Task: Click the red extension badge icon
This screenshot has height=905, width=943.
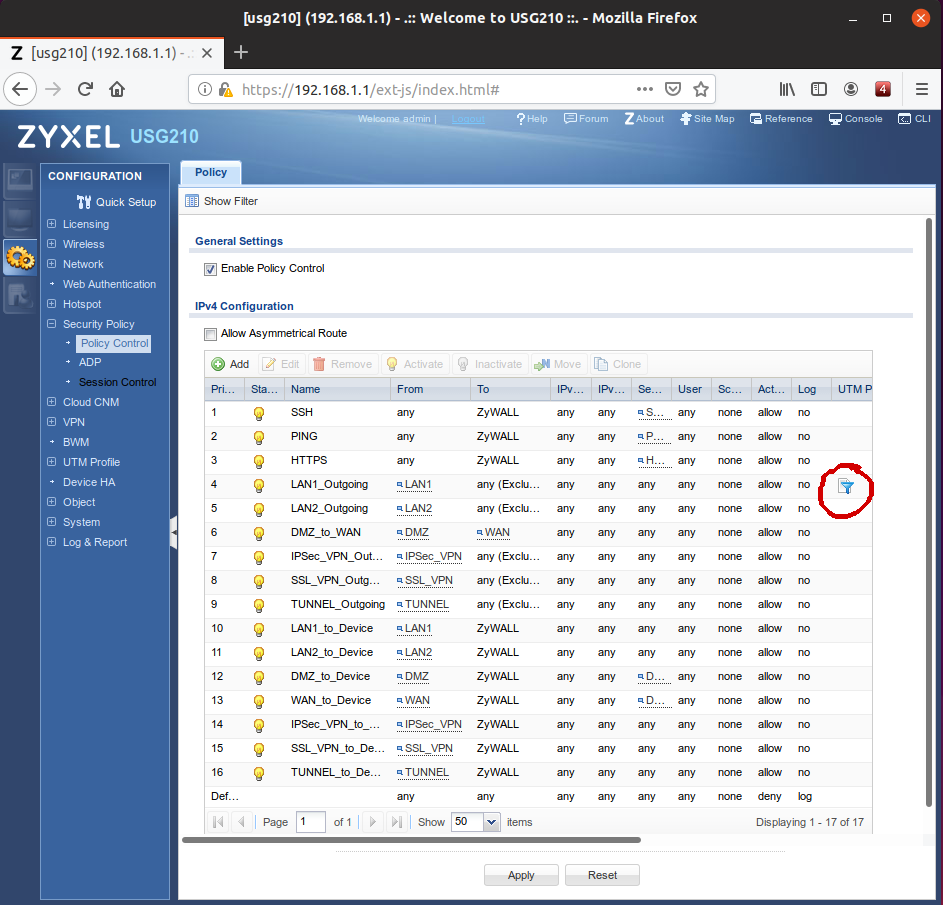Action: (882, 90)
